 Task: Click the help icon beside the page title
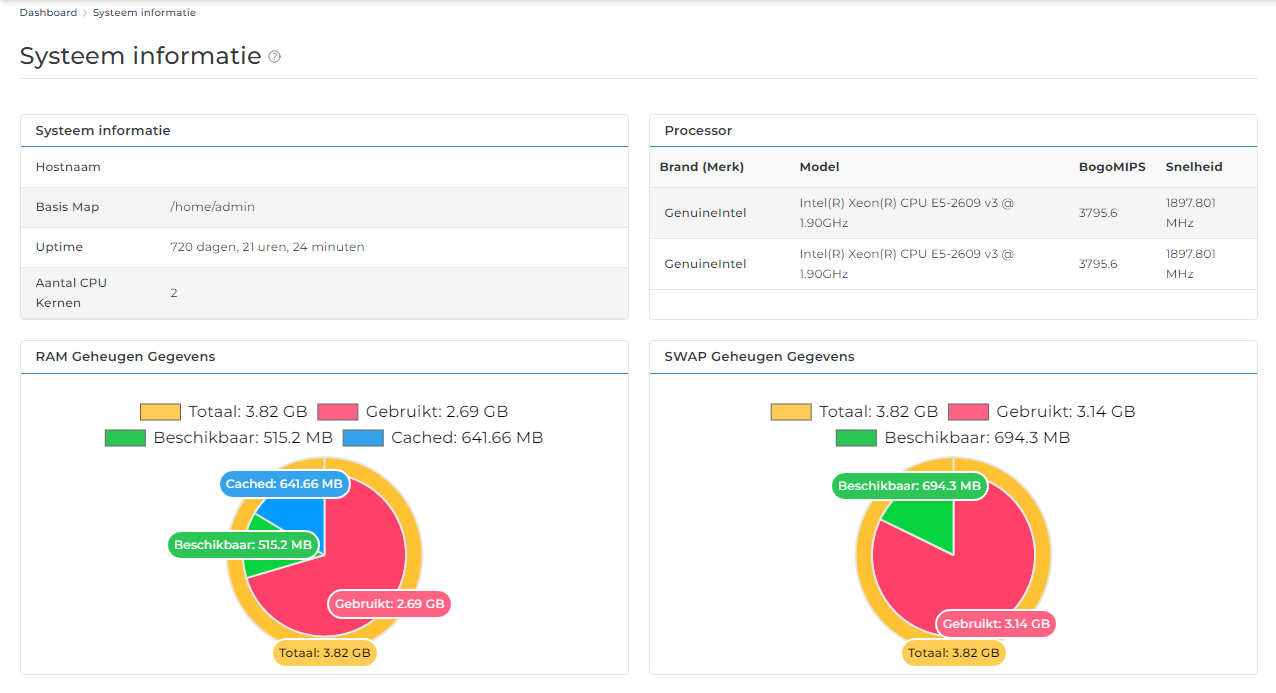275,57
